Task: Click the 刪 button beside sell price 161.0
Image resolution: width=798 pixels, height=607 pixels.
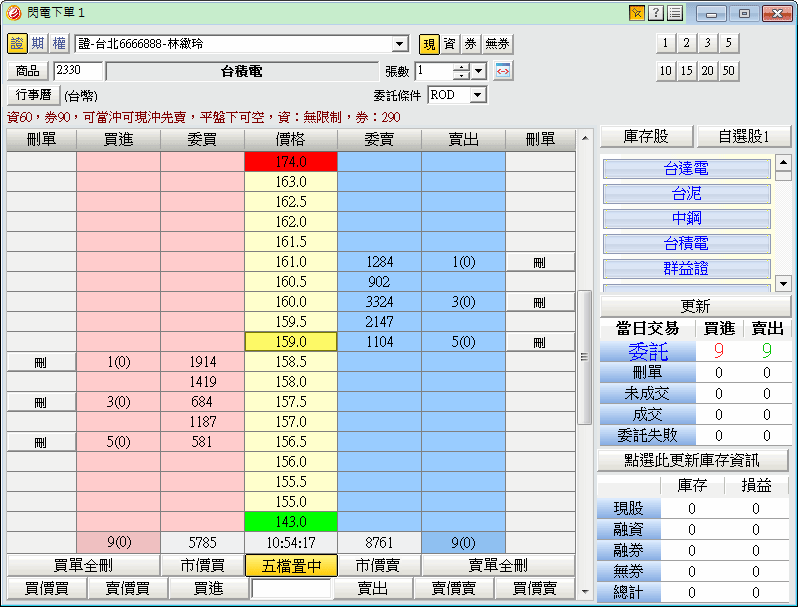Action: [540, 262]
